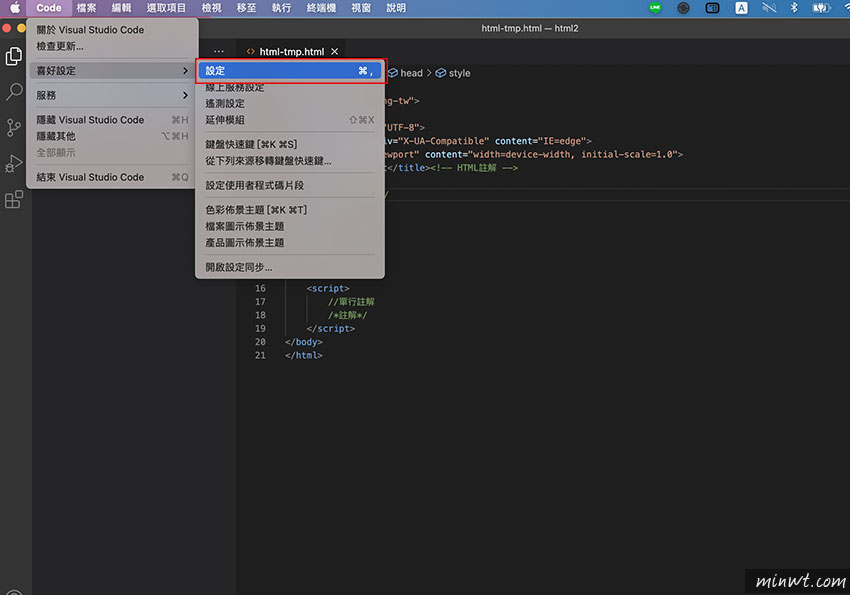Select 從下列來源移轉鍵盤快速鍵...
Screen dimensions: 850x595
[x=290, y=160]
